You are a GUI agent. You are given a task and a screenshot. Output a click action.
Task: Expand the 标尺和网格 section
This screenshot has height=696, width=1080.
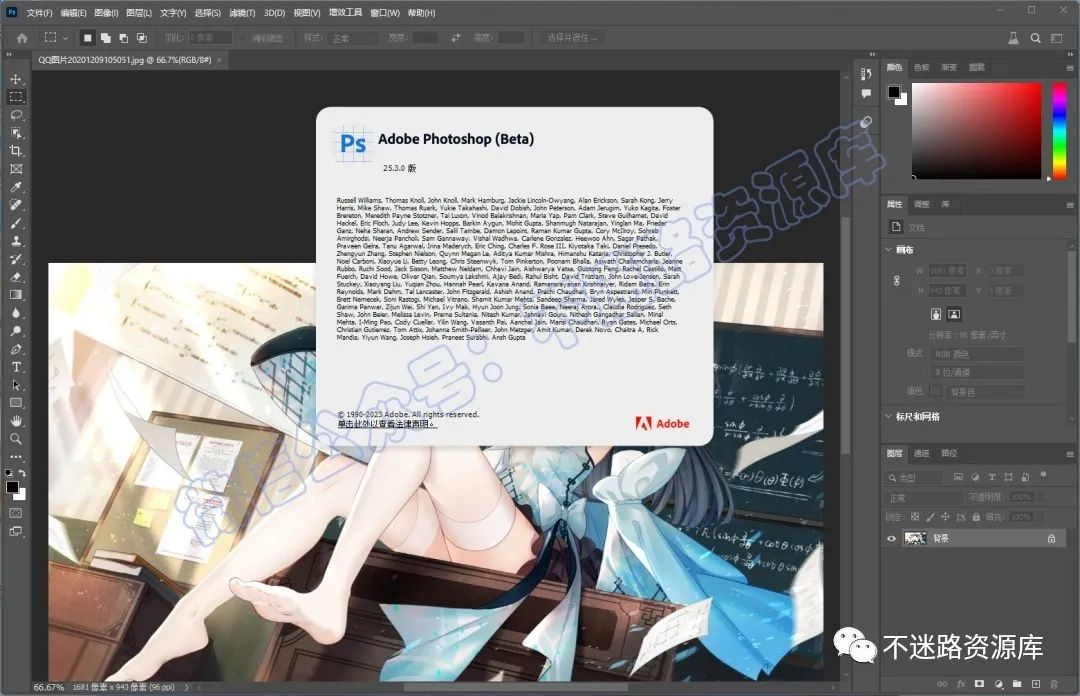[888, 416]
